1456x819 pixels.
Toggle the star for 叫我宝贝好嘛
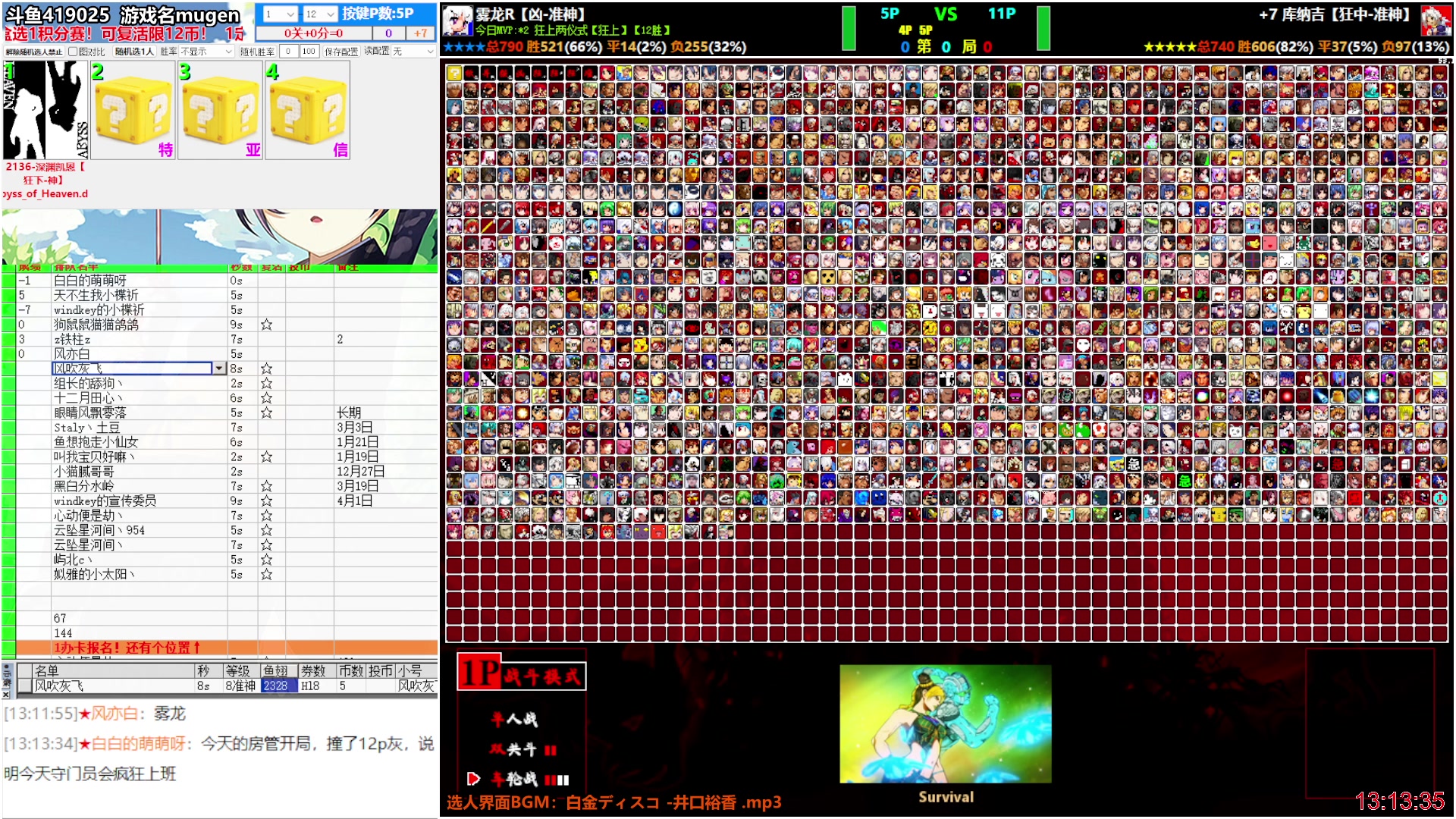point(267,457)
